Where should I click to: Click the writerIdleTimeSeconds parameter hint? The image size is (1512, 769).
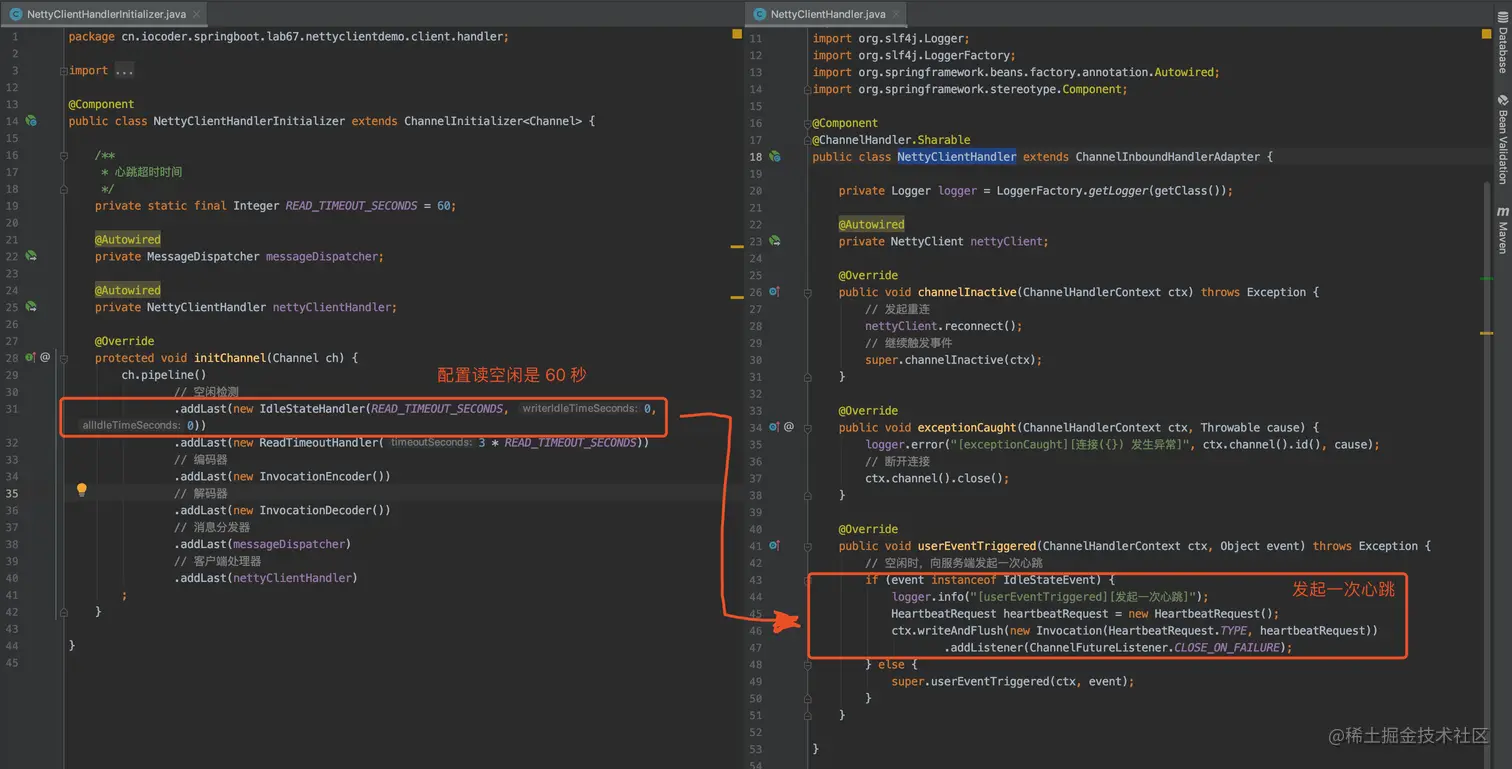[579, 408]
